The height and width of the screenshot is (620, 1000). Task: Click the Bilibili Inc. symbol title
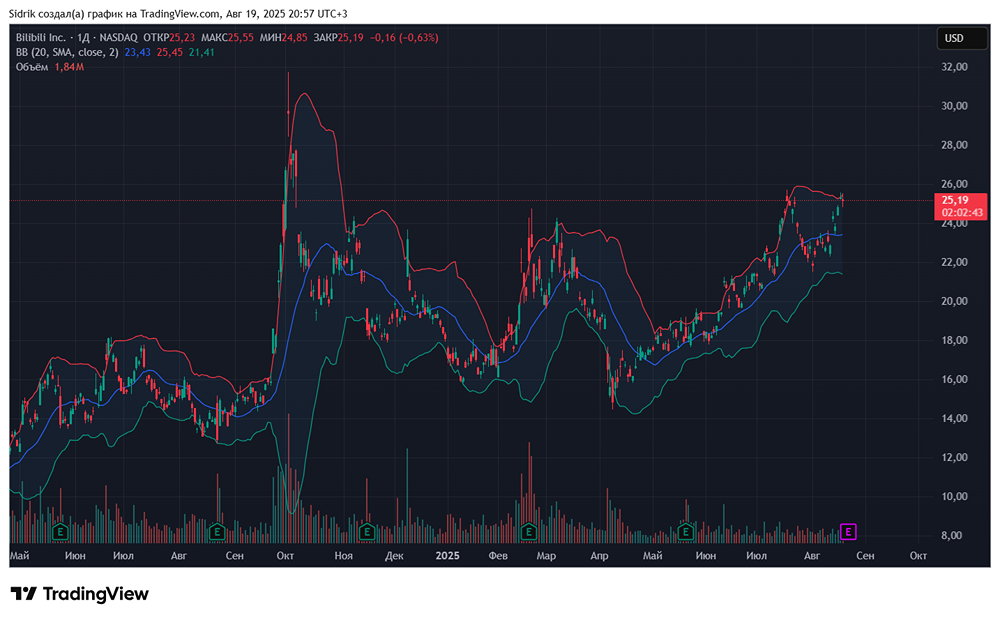coord(41,38)
